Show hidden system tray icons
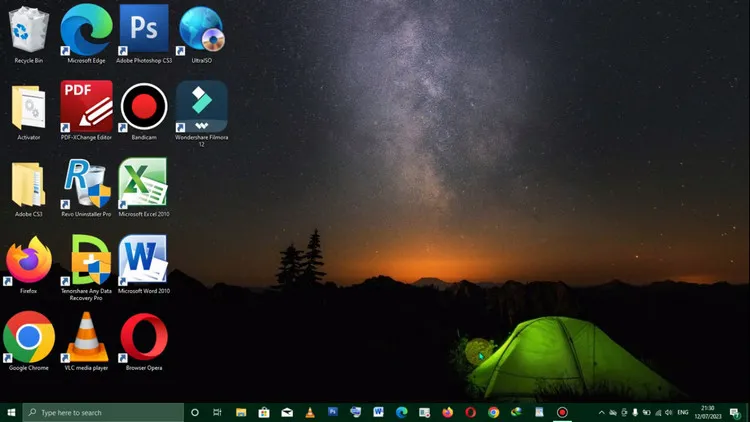The width and height of the screenshot is (750, 422). coord(601,412)
